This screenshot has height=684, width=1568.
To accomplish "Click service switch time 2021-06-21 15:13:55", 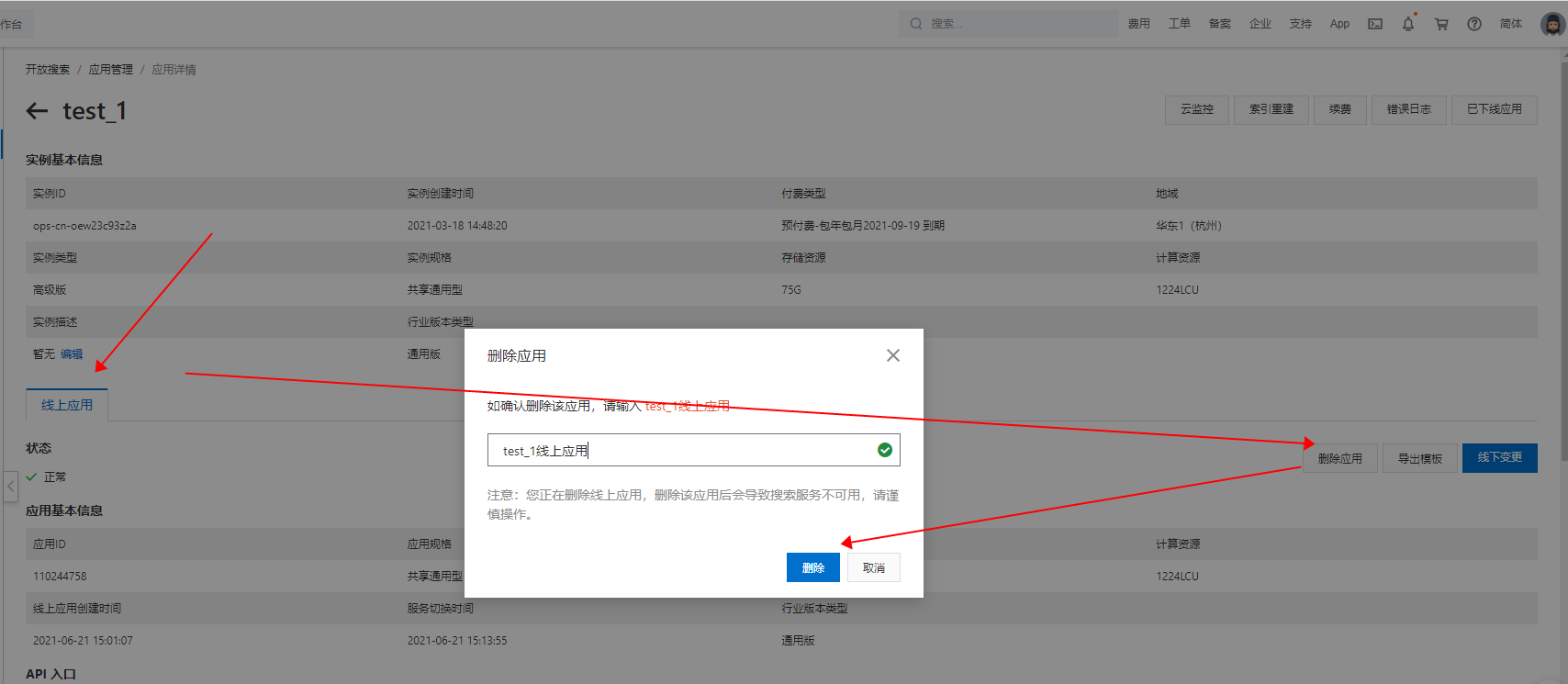I will pyautogui.click(x=457, y=641).
